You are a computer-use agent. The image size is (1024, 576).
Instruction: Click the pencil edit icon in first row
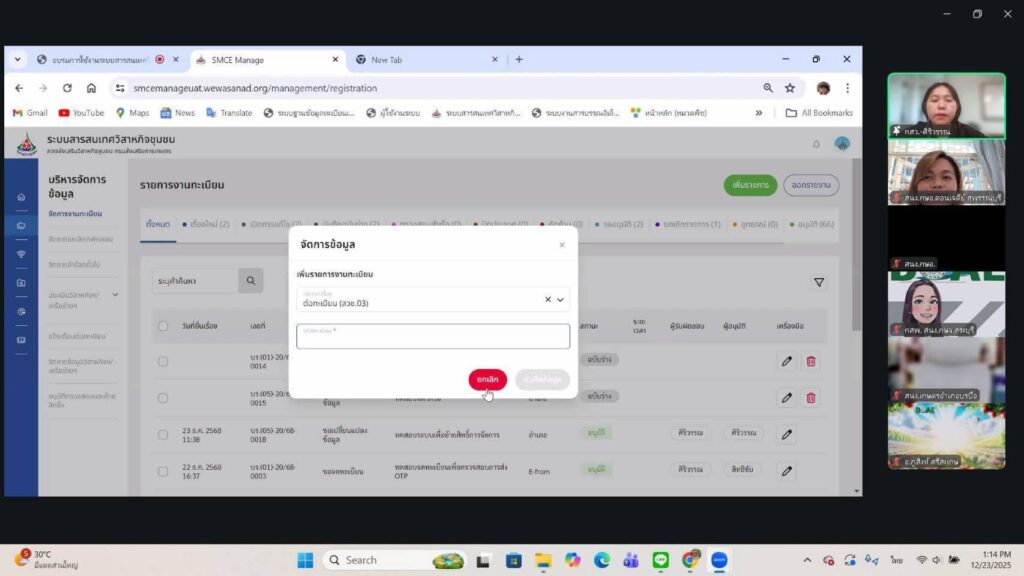(x=787, y=361)
